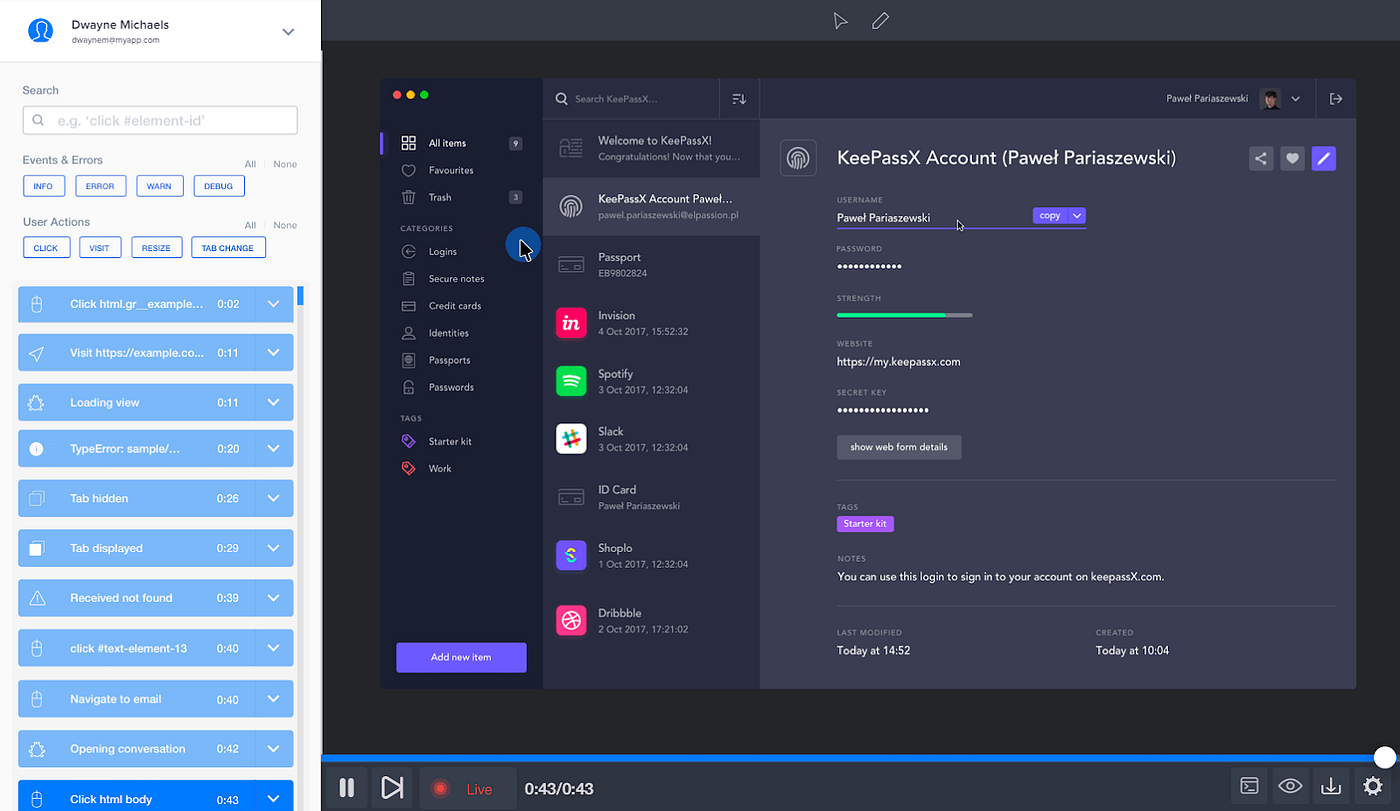Toggle the ERROR event filter

(100, 186)
